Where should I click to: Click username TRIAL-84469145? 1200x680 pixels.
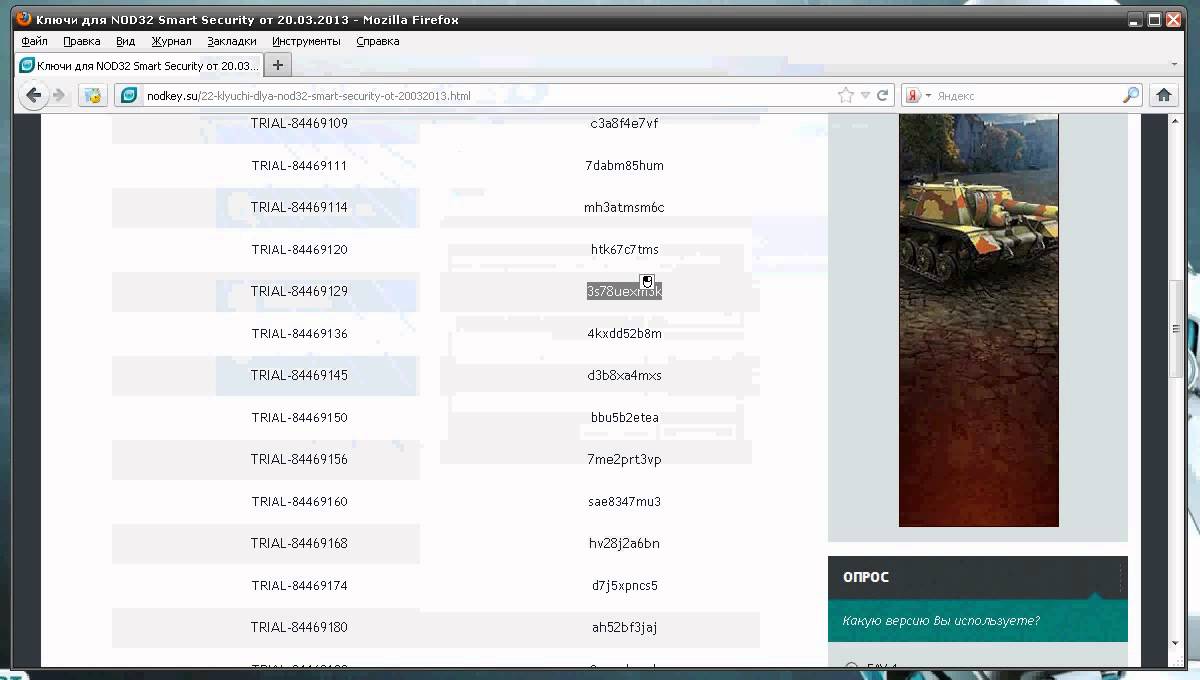click(x=299, y=376)
